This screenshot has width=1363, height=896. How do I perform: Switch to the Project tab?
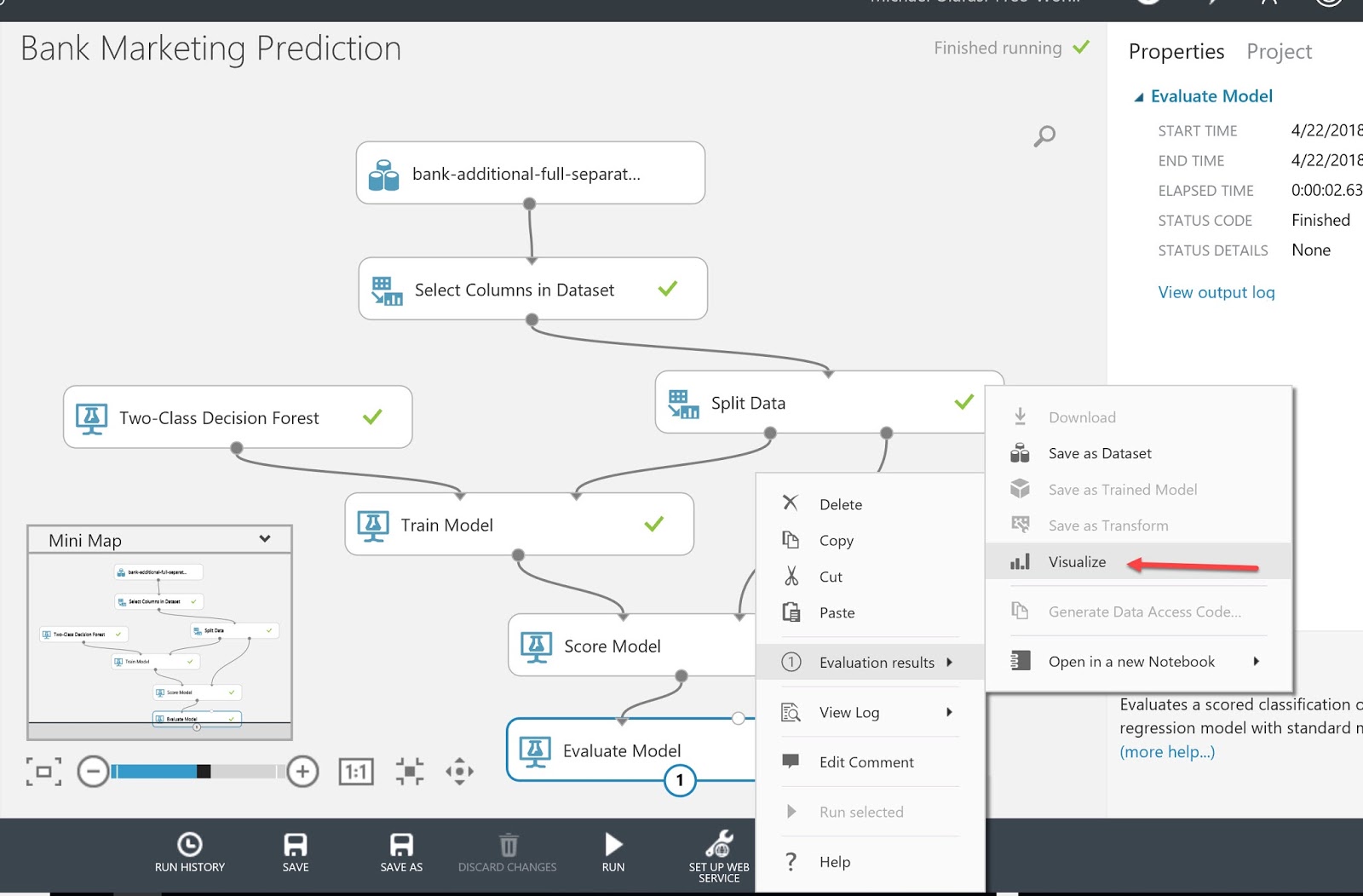pos(1278,51)
